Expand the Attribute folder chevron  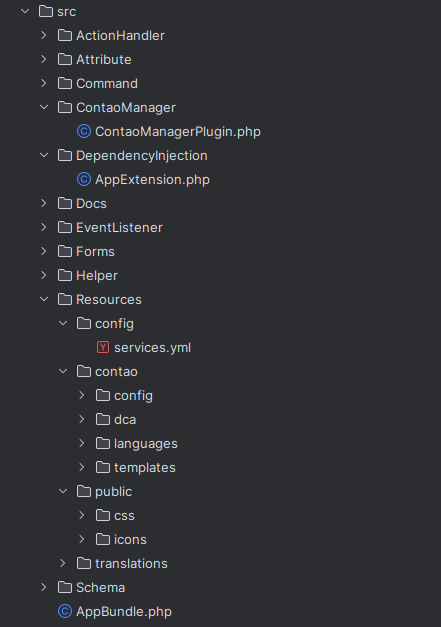coord(44,59)
